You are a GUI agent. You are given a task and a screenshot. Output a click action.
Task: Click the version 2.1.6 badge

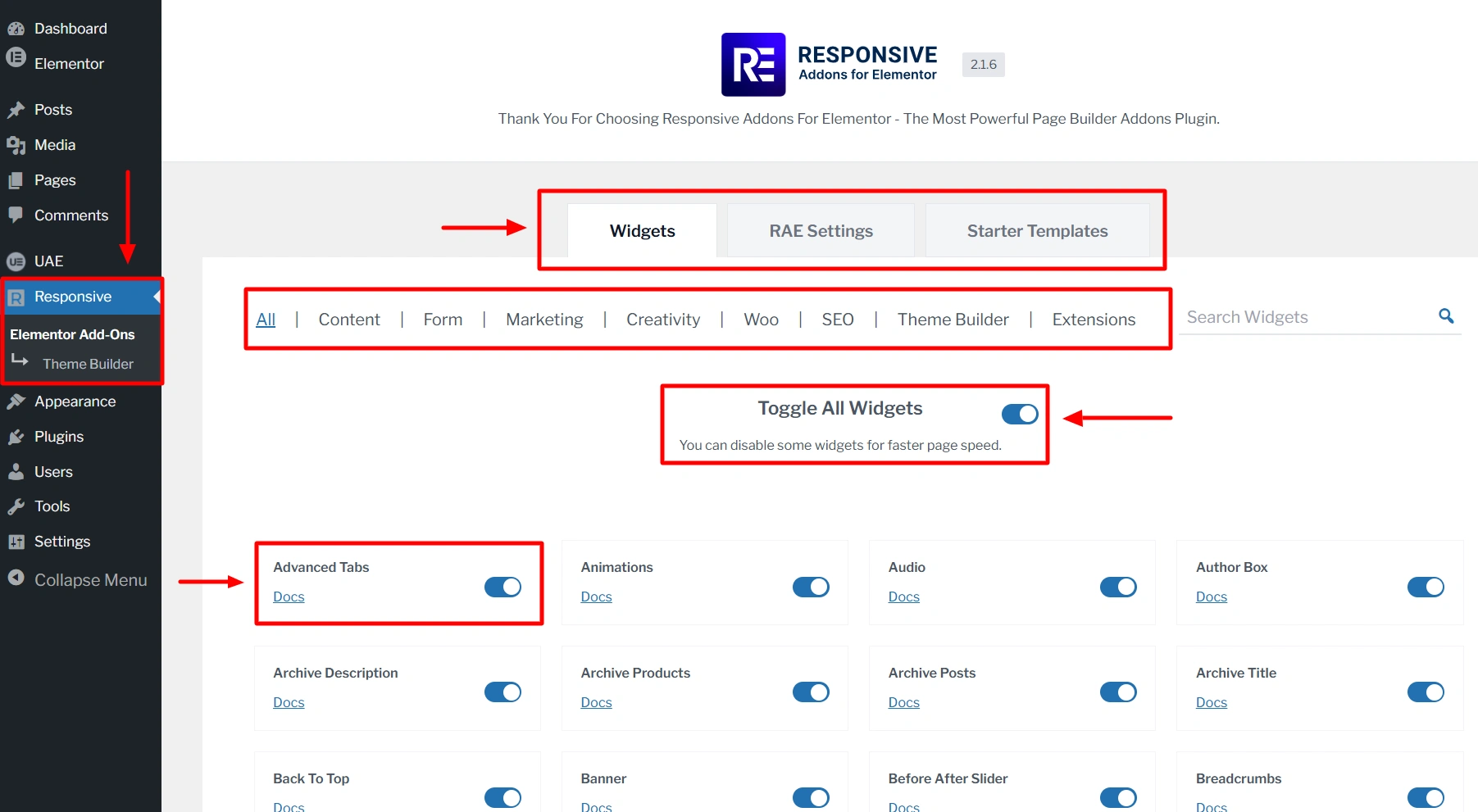pyautogui.click(x=983, y=64)
